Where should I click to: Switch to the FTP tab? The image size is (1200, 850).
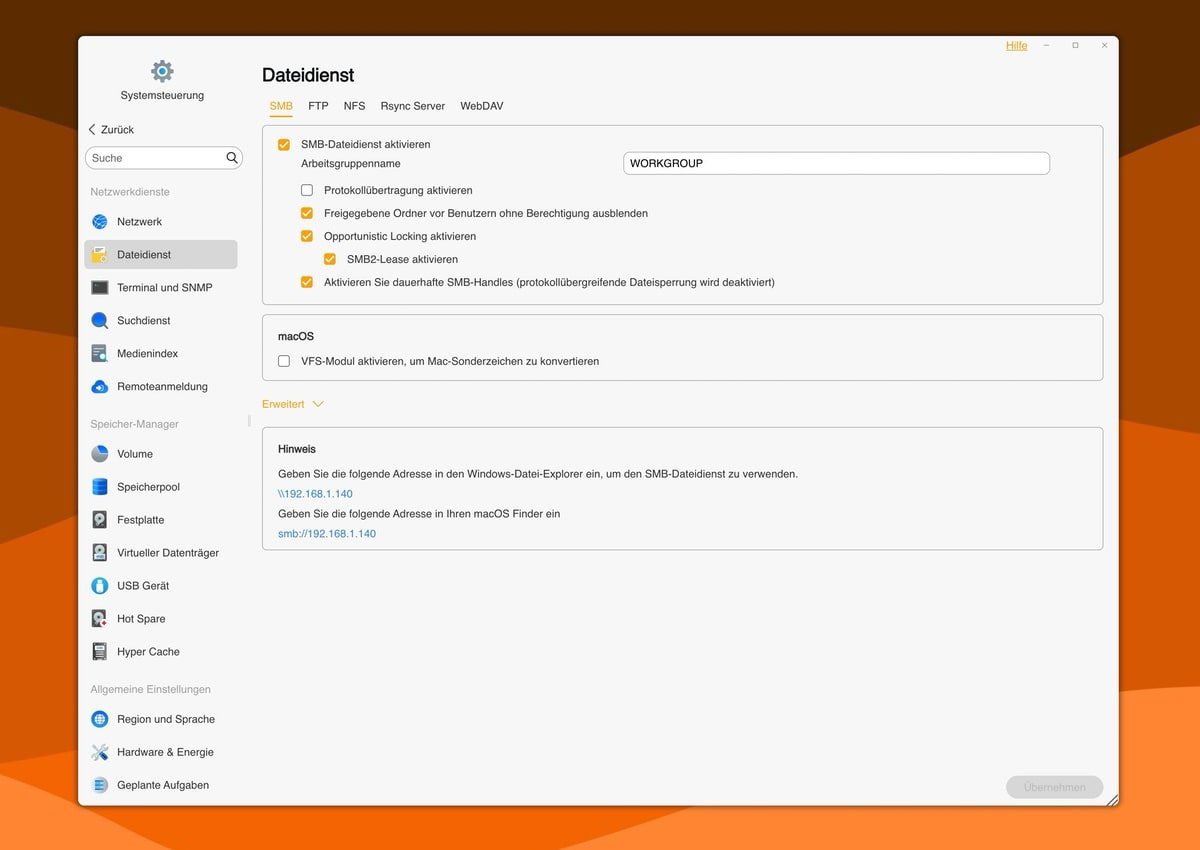(x=318, y=106)
